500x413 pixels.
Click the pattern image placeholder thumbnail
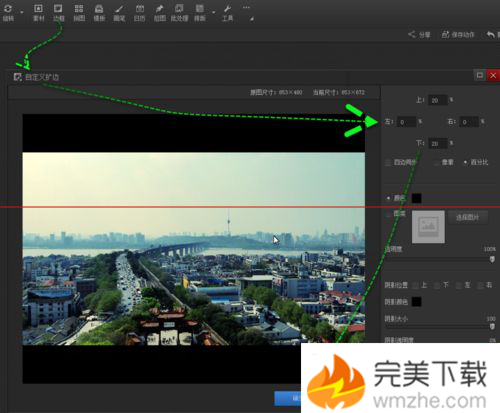[x=428, y=227]
